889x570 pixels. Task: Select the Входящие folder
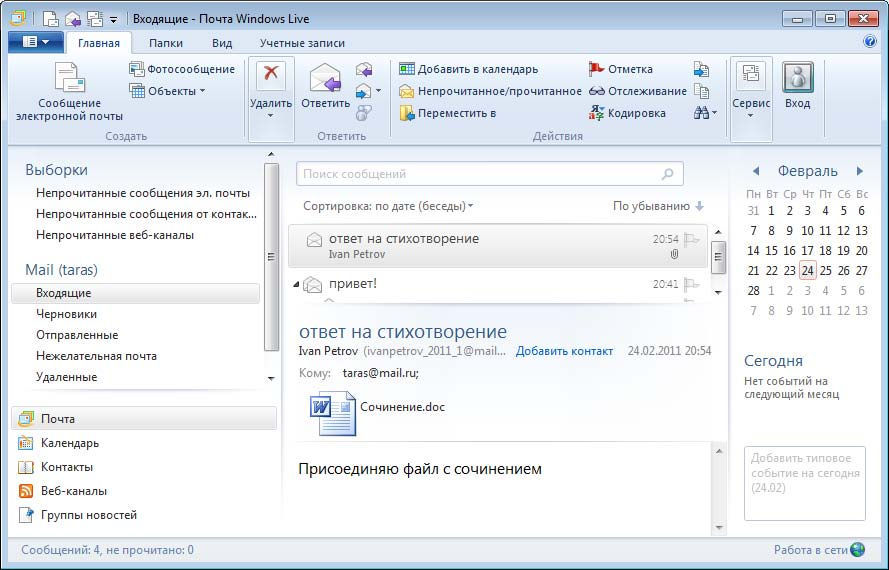point(136,293)
